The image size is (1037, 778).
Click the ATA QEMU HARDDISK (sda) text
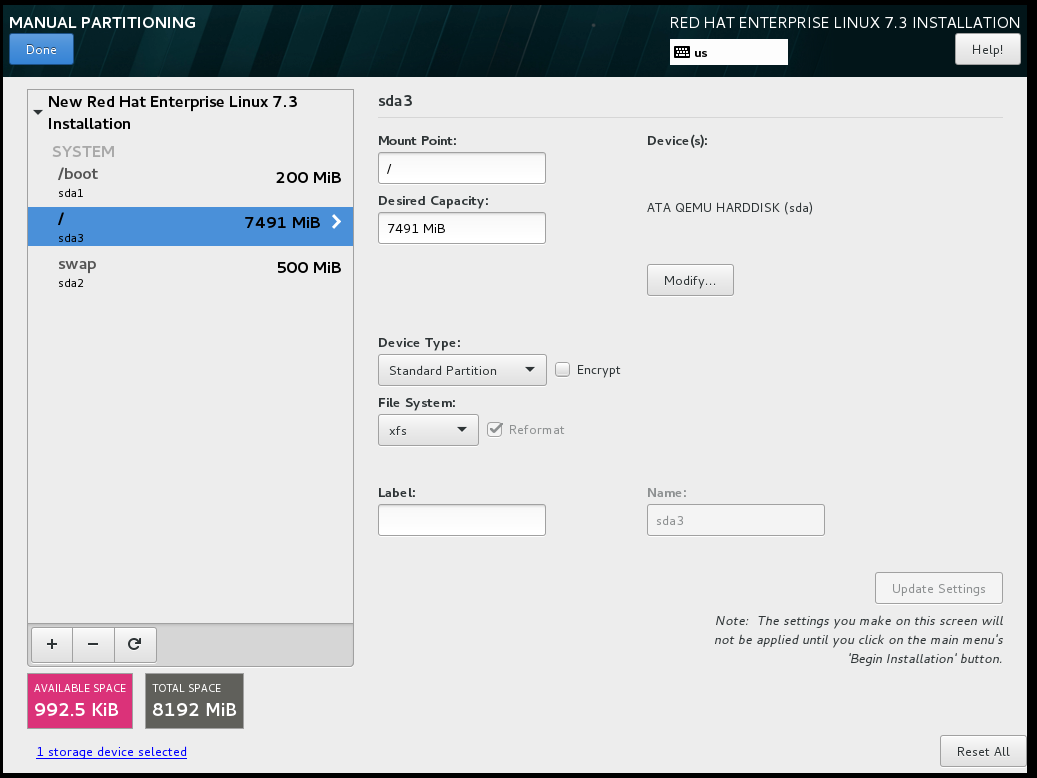pyautogui.click(x=729, y=208)
